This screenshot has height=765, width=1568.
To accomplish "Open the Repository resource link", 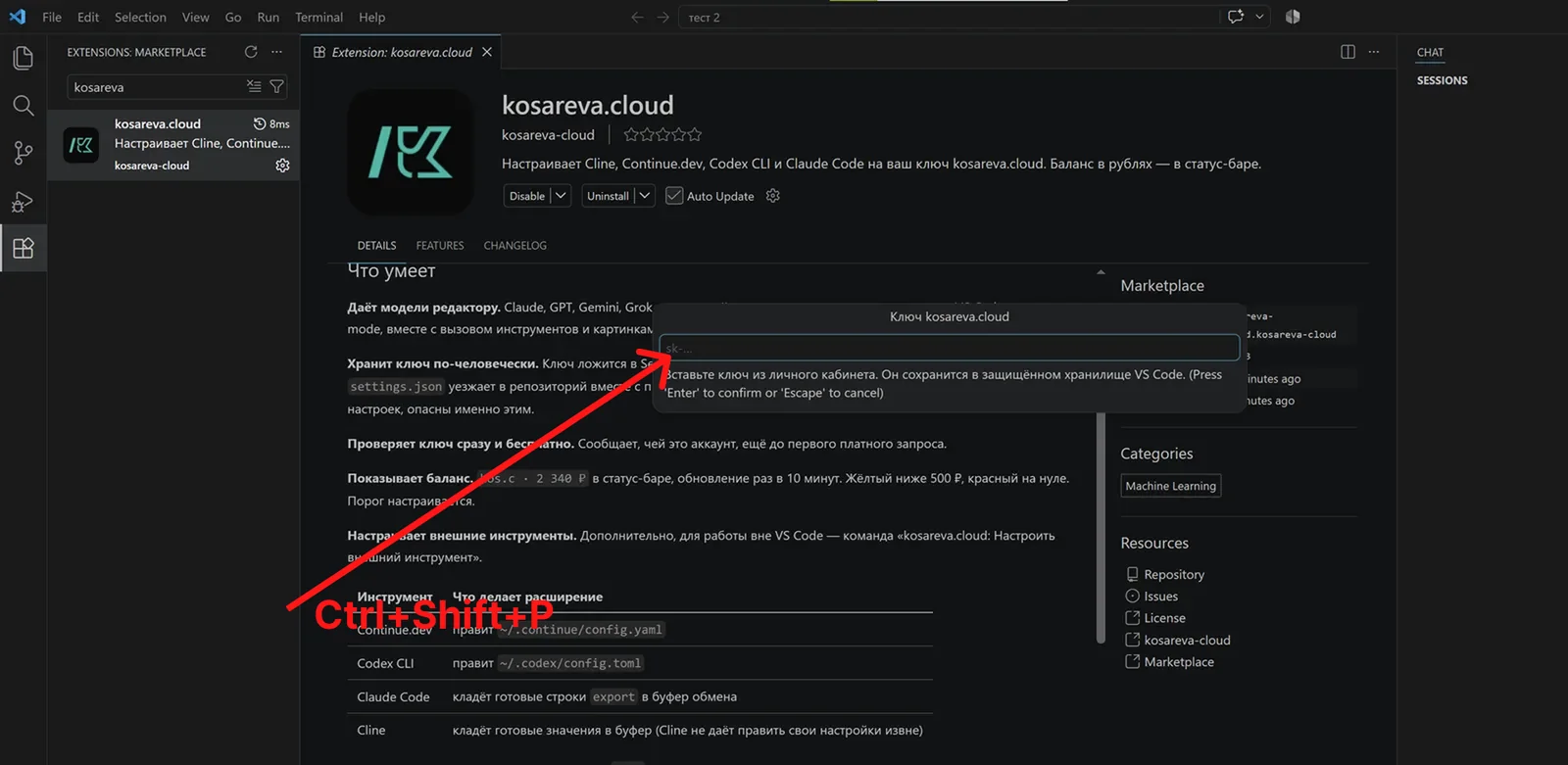I will click(x=1174, y=574).
